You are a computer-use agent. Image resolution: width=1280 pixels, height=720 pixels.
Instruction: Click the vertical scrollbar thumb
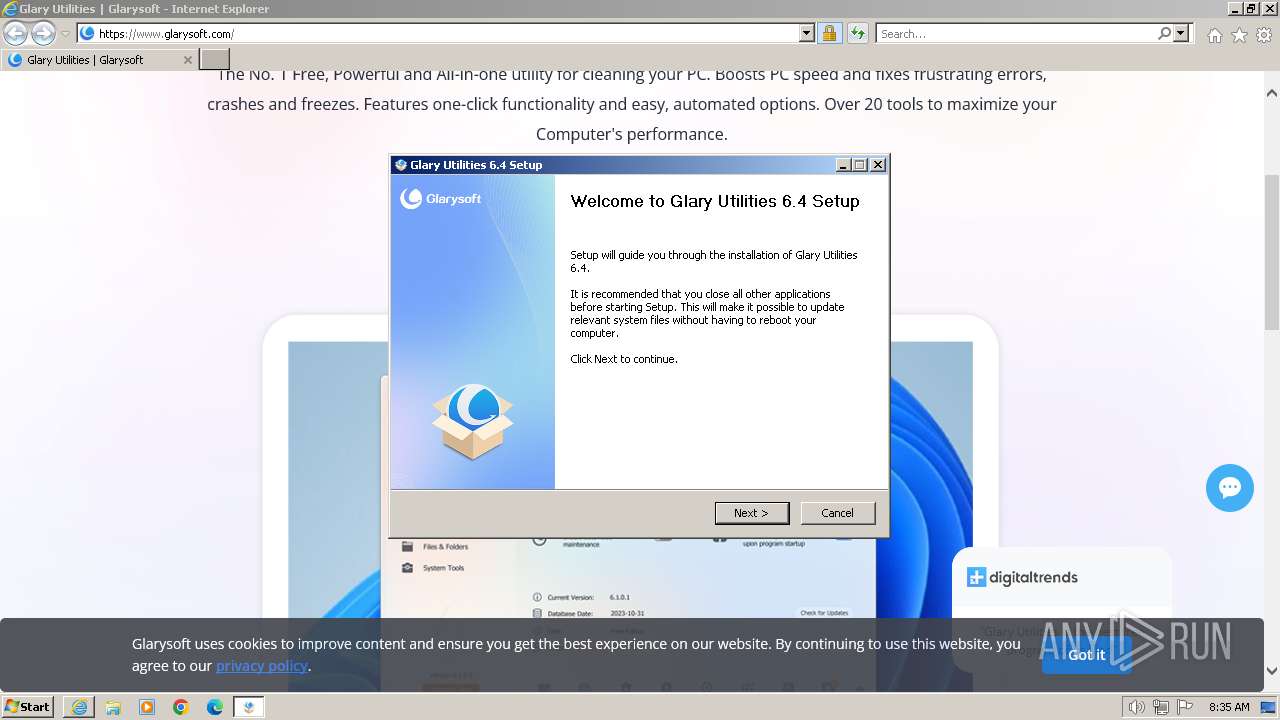(1272, 250)
